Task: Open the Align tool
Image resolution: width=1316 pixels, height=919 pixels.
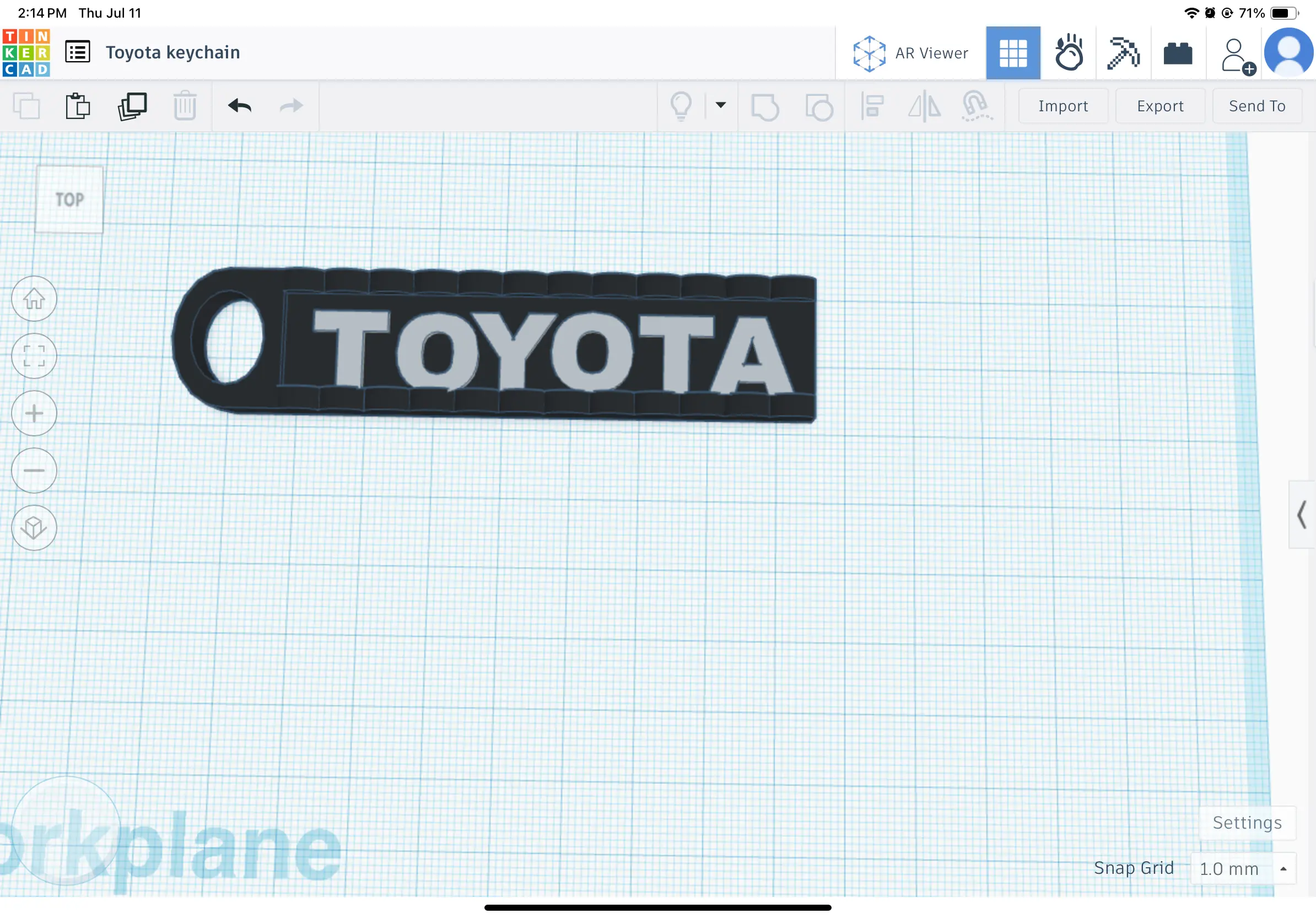Action: (x=872, y=106)
